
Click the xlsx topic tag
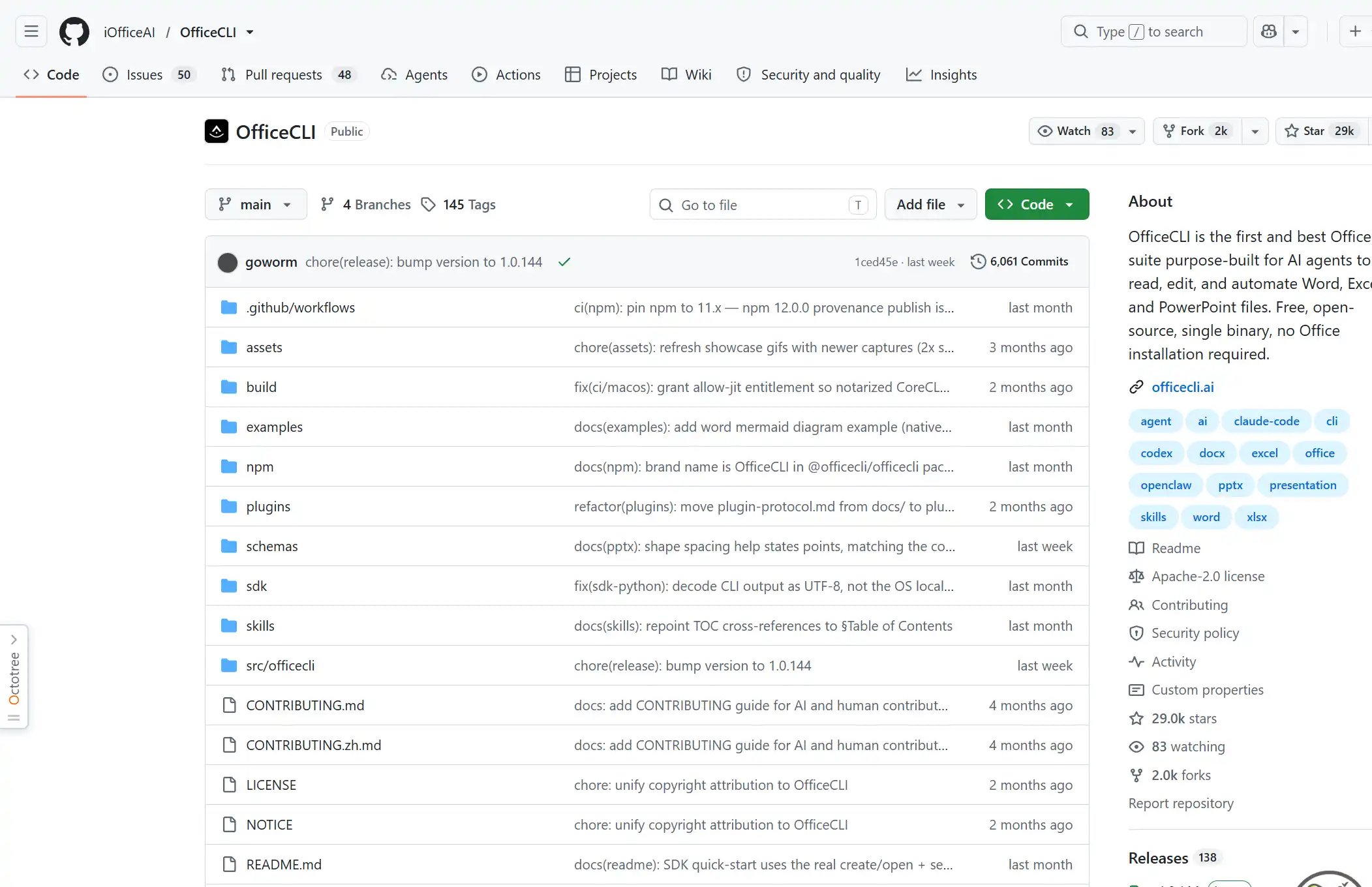1257,517
